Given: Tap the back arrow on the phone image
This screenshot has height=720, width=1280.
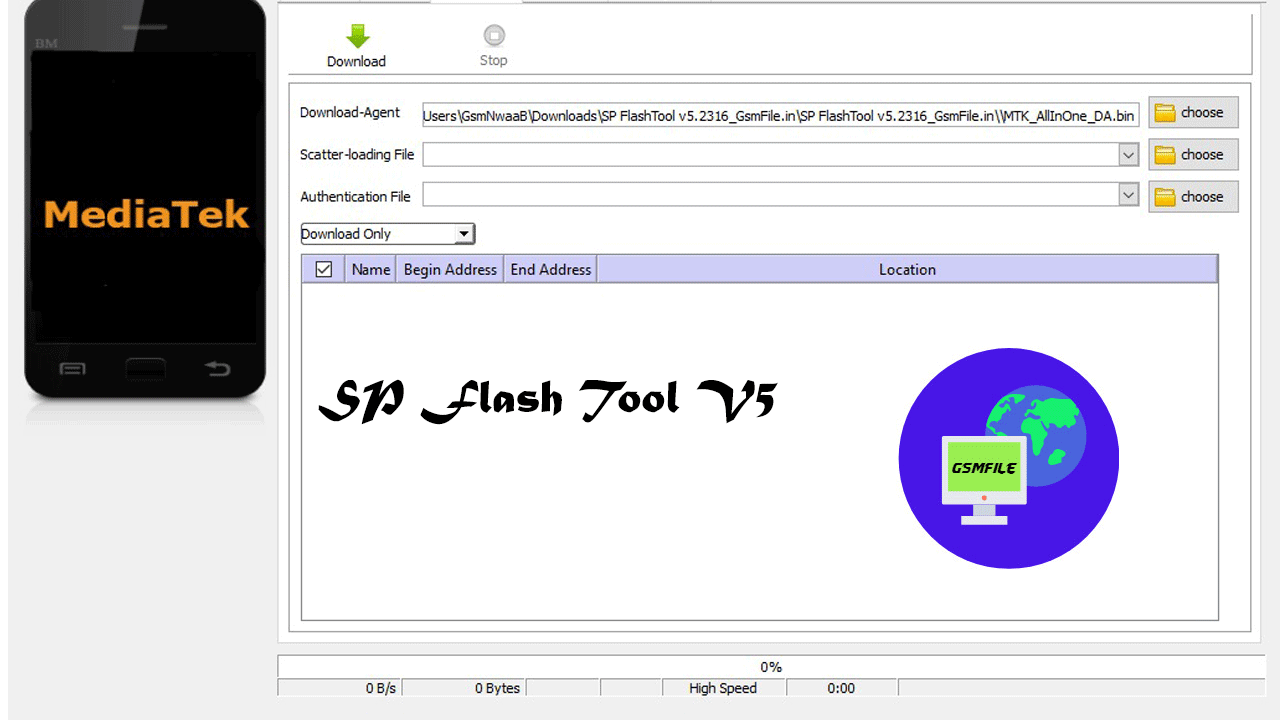Looking at the screenshot, I should pos(218,369).
